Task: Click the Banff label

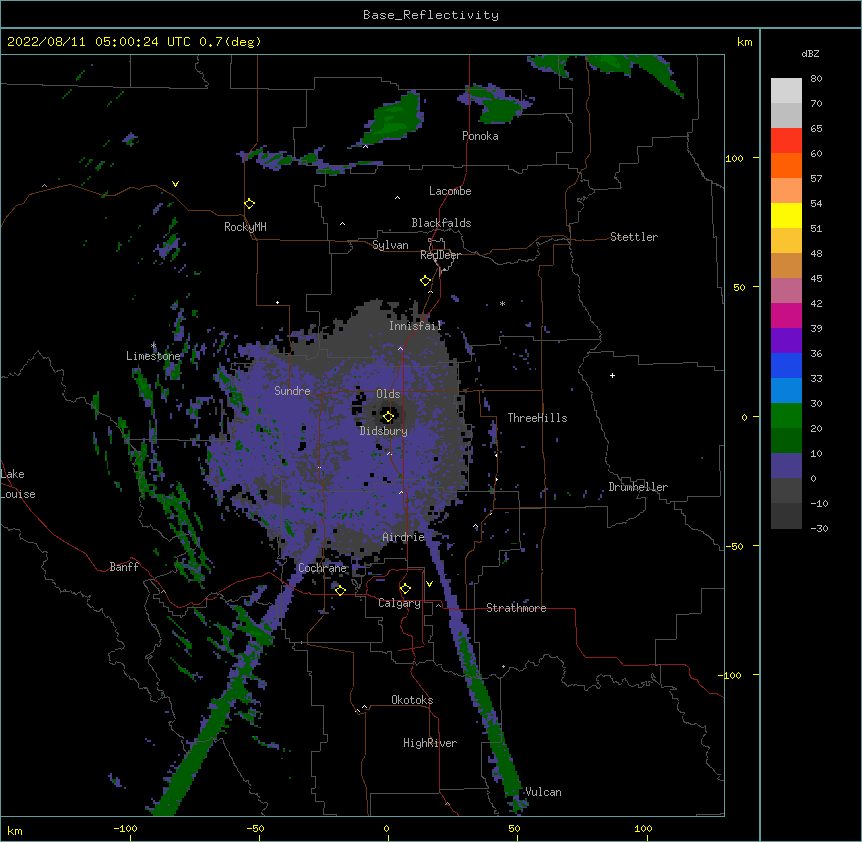Action: 124,567
